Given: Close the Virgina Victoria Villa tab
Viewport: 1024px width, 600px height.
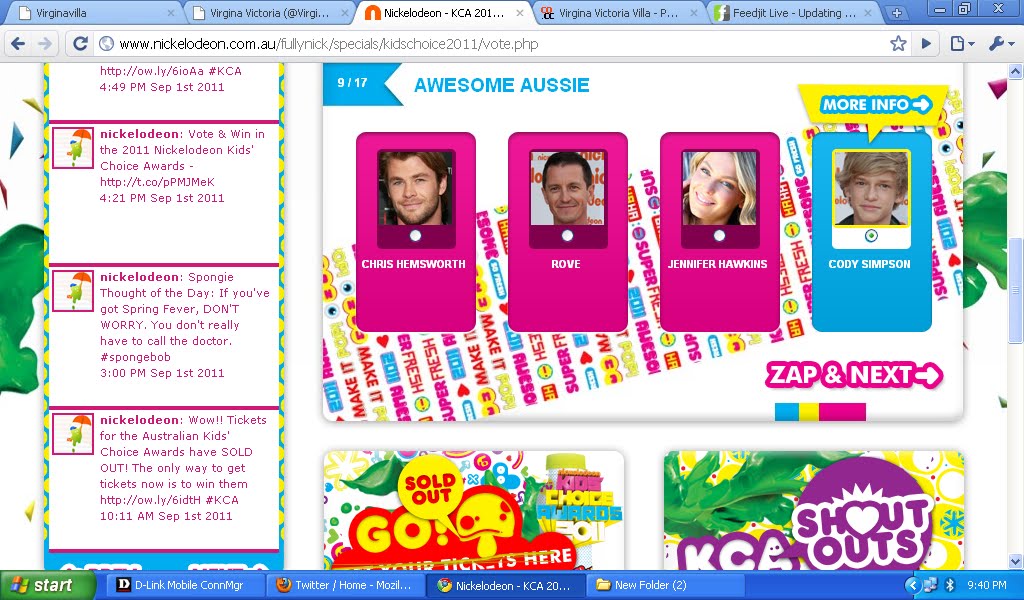Looking at the screenshot, I should click(694, 12).
